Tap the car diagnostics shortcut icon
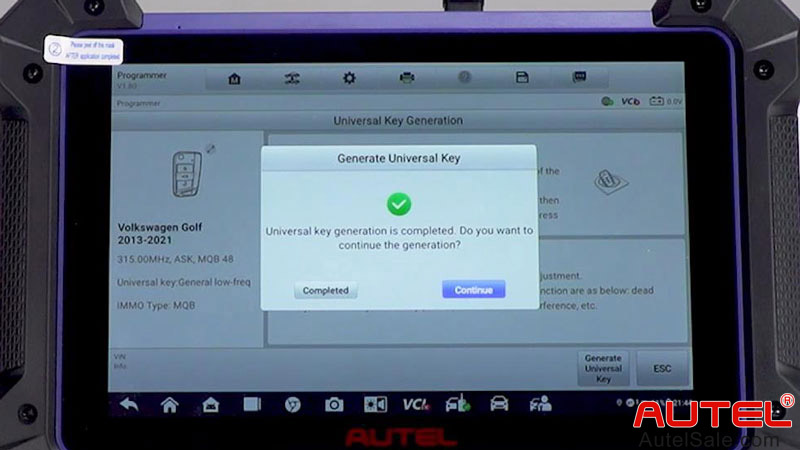Viewport: 800px width, 450px height. [x=499, y=404]
